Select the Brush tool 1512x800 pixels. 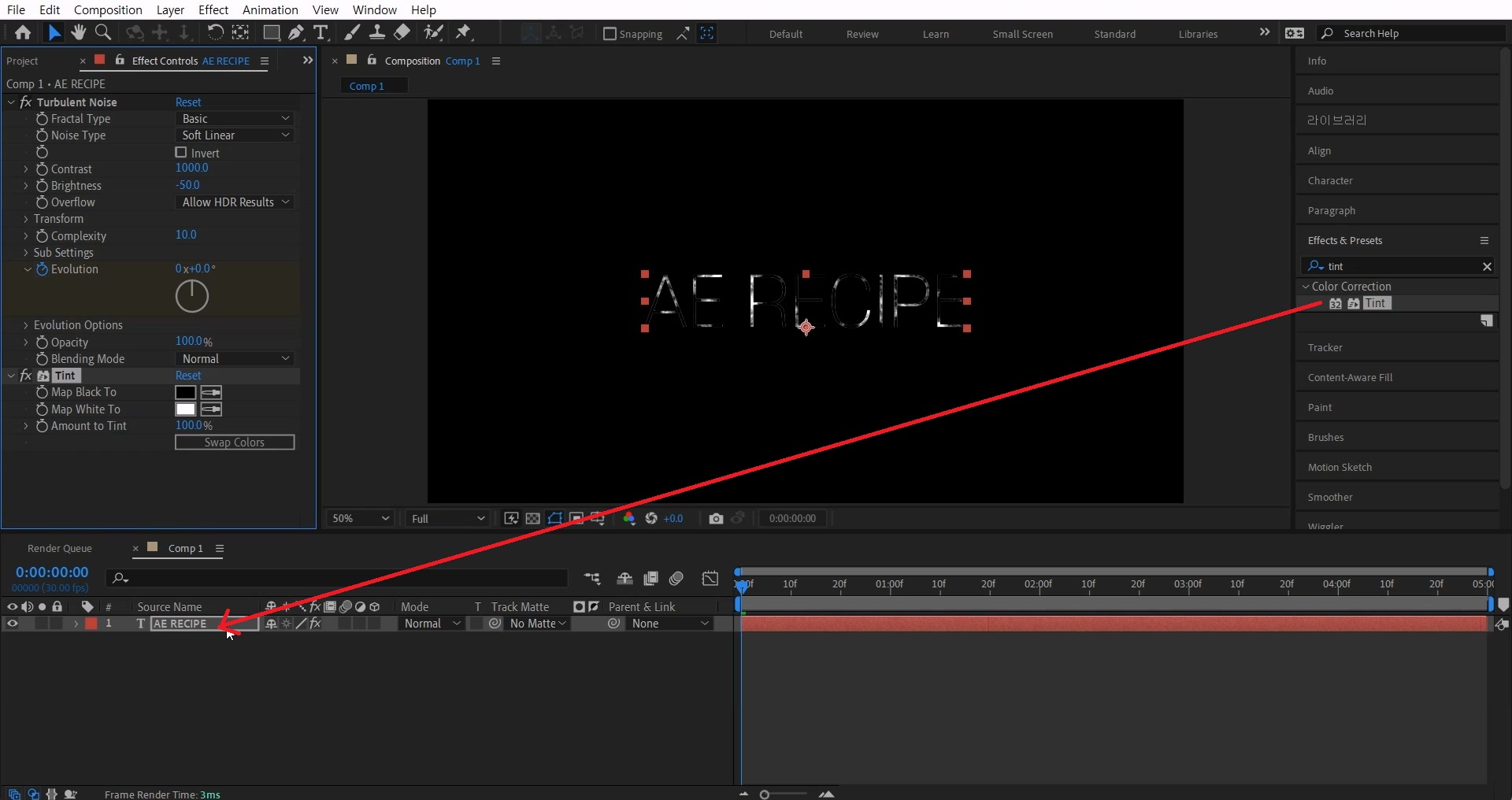(353, 32)
